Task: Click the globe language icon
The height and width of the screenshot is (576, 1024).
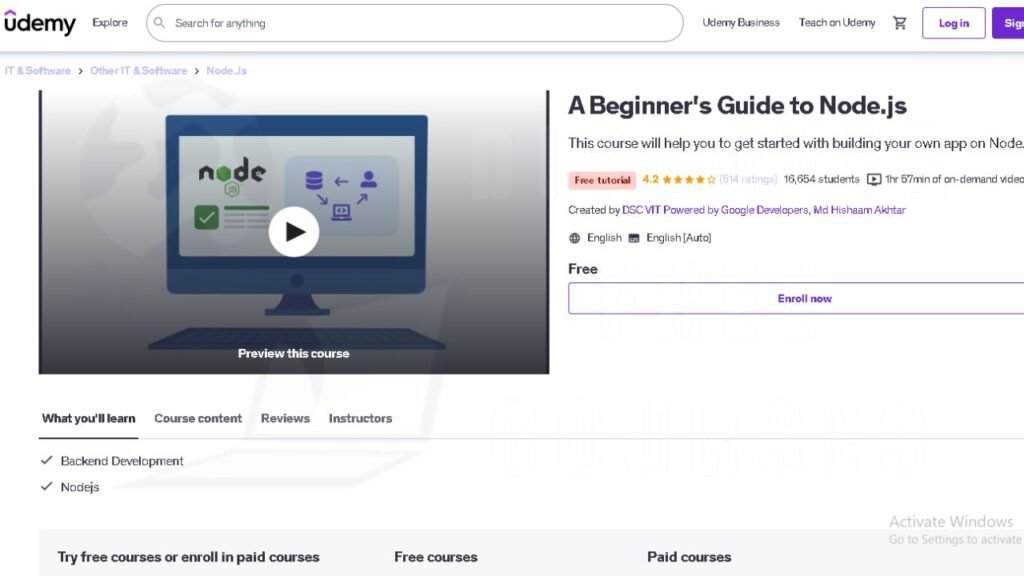Action: tap(575, 238)
